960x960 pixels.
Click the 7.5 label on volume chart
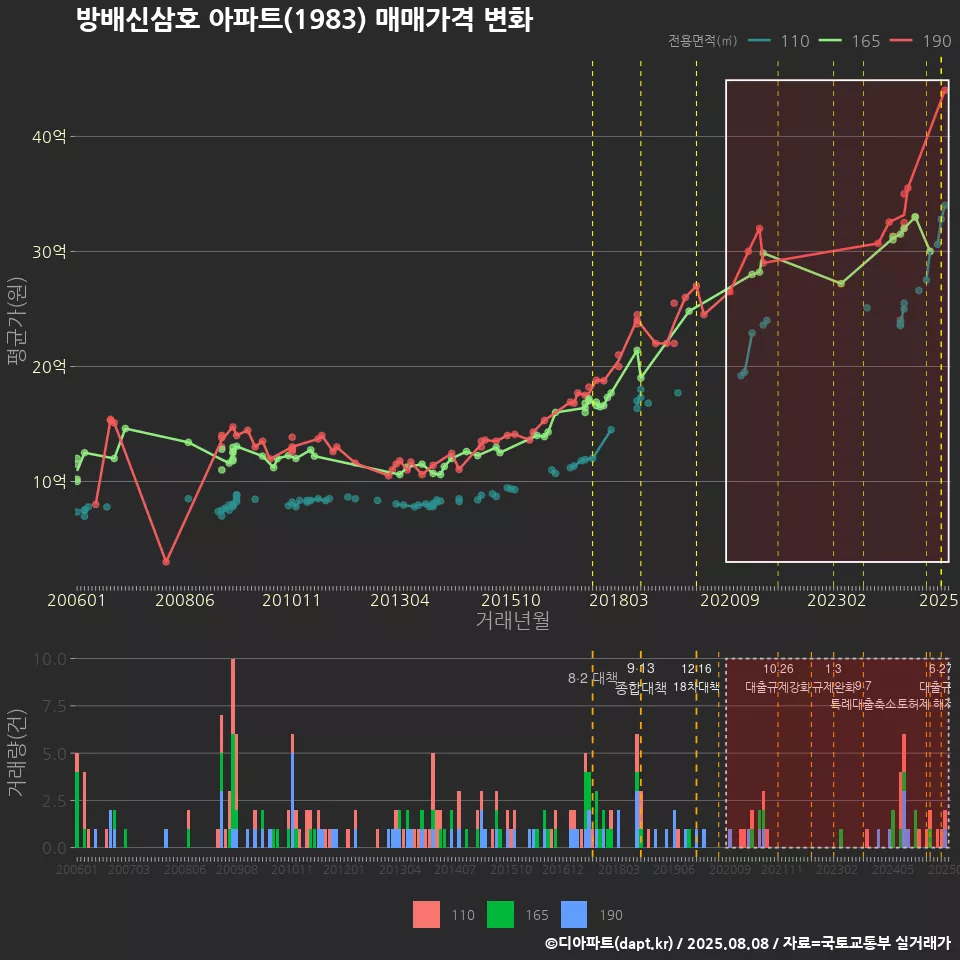coord(54,707)
